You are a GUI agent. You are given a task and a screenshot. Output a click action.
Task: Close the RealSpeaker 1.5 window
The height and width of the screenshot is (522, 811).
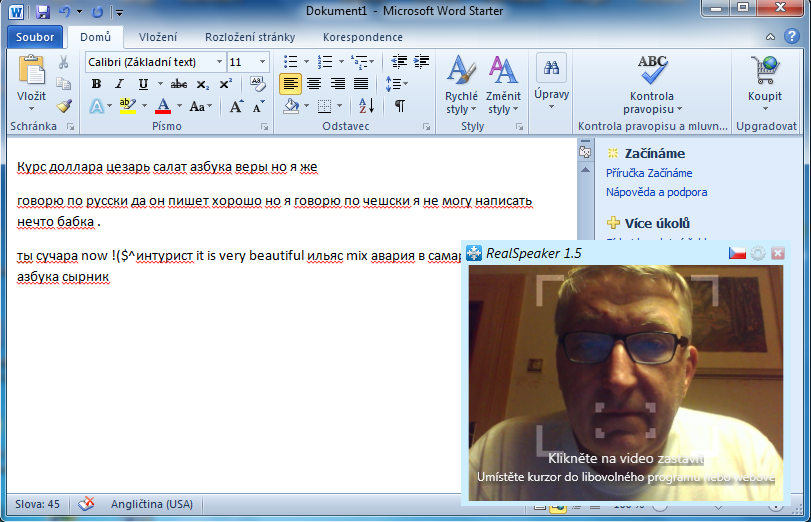click(x=778, y=253)
